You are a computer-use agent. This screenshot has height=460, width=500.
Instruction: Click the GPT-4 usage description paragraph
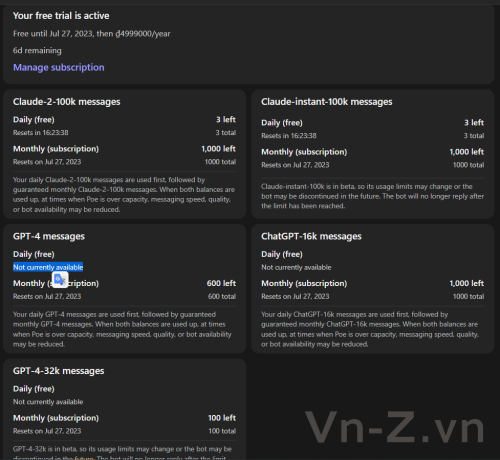(x=122, y=329)
